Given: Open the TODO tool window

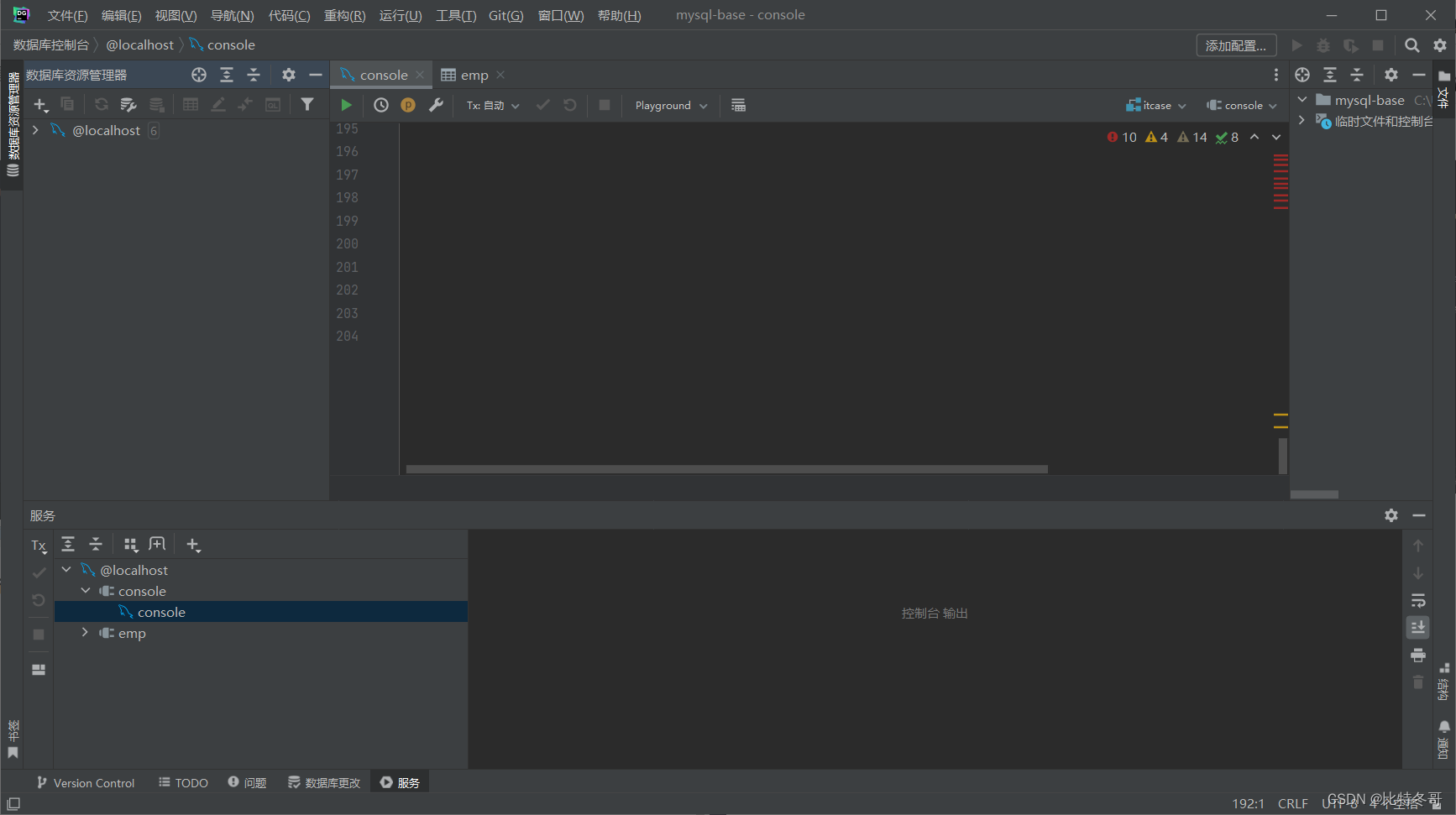Looking at the screenshot, I should (x=183, y=782).
